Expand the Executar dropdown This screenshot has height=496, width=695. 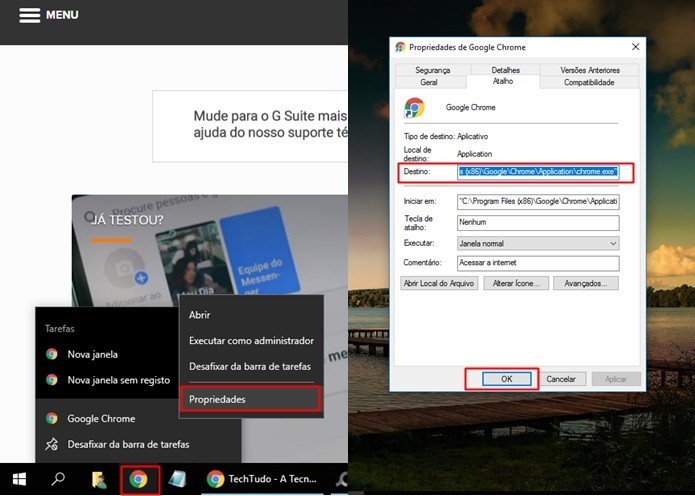coord(538,243)
